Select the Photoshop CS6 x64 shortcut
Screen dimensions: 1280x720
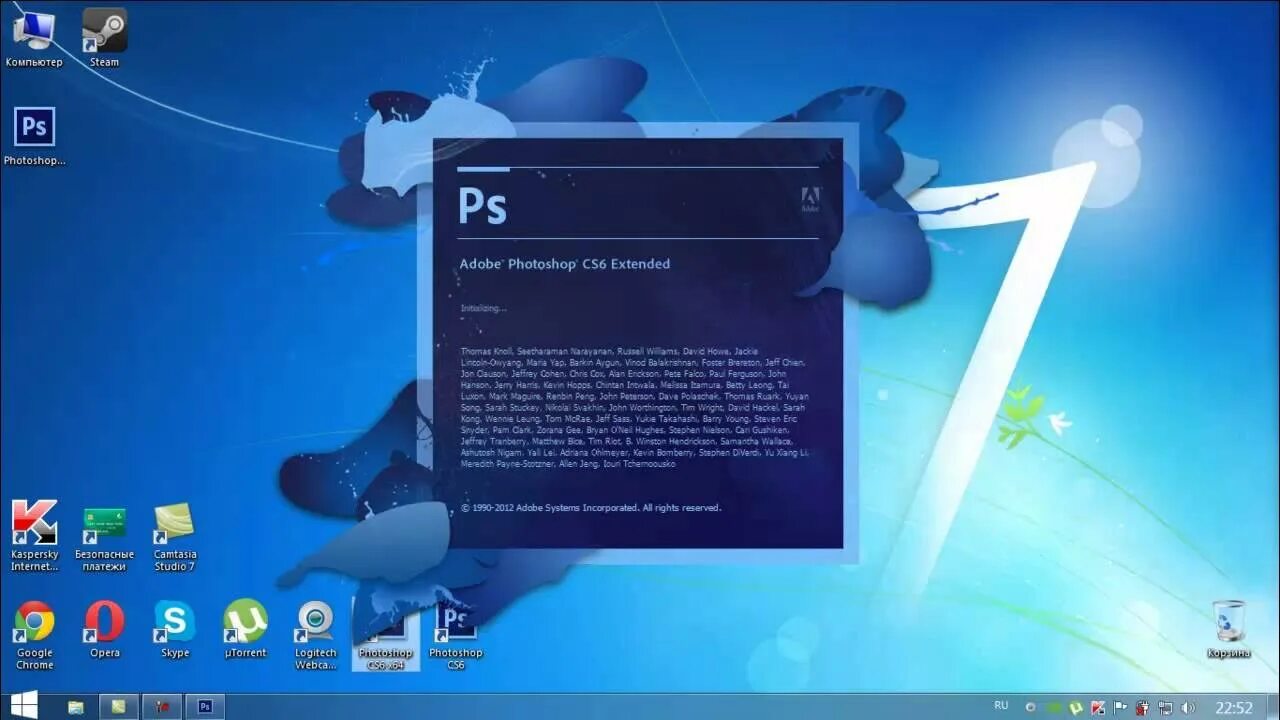click(x=385, y=636)
